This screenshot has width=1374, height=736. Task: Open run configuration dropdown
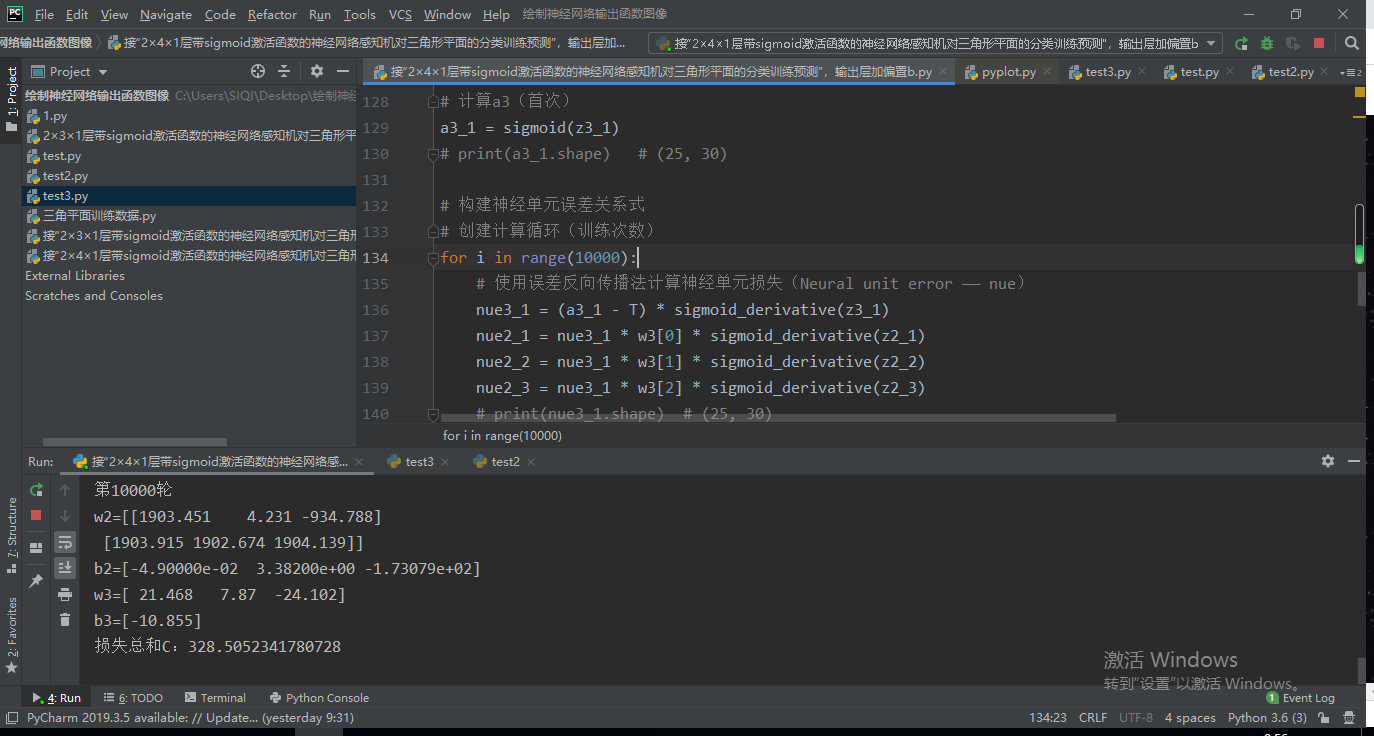pyautogui.click(x=935, y=44)
